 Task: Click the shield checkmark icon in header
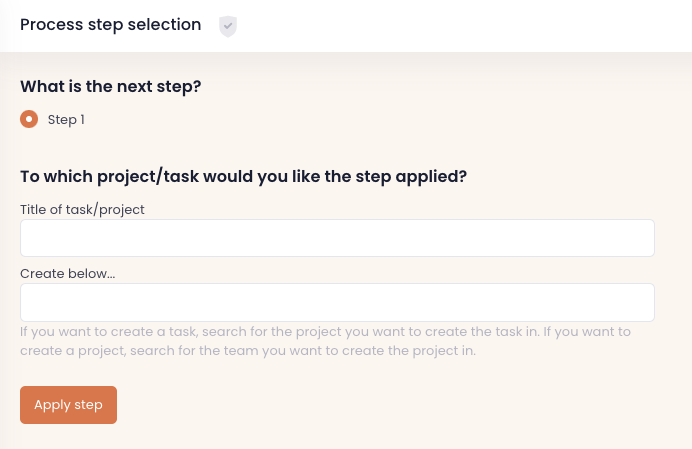(228, 26)
